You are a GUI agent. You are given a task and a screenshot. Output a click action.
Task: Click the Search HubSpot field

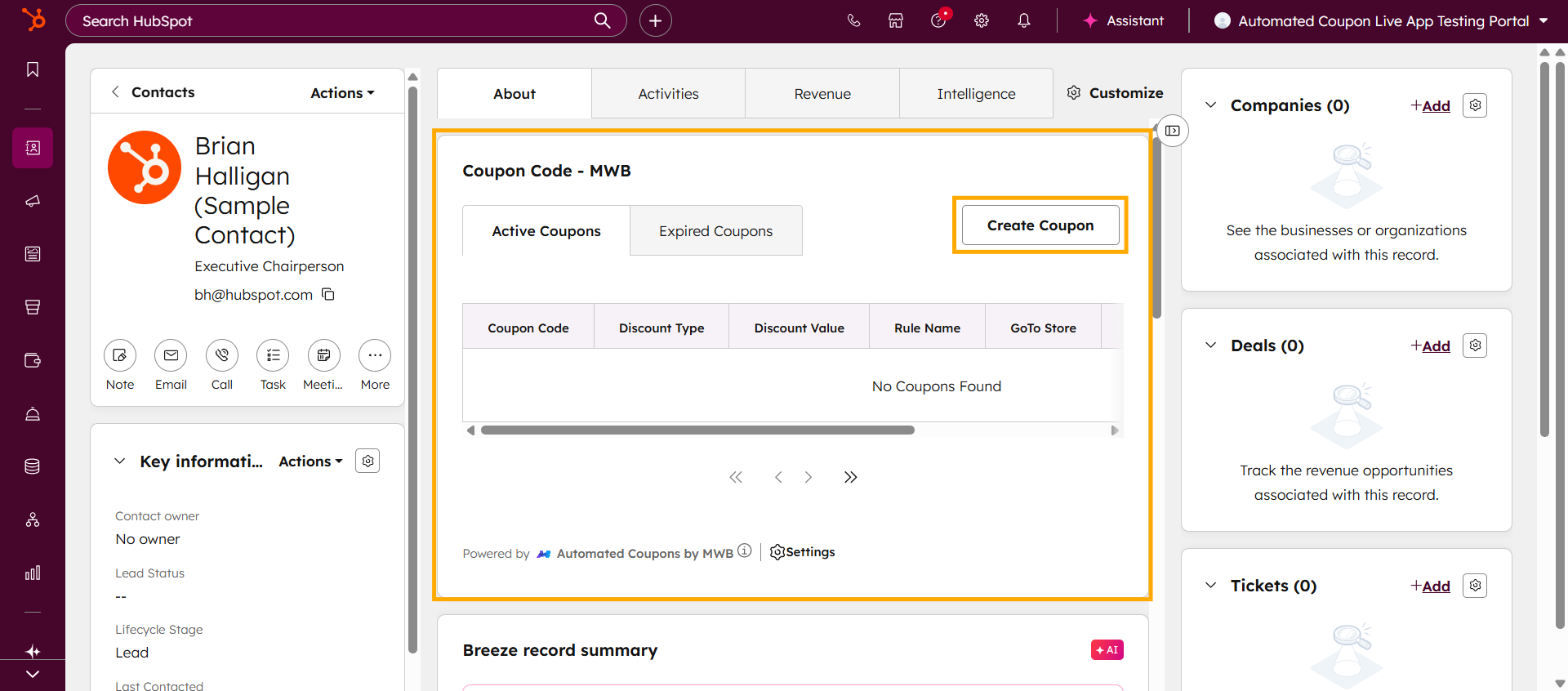[335, 21]
